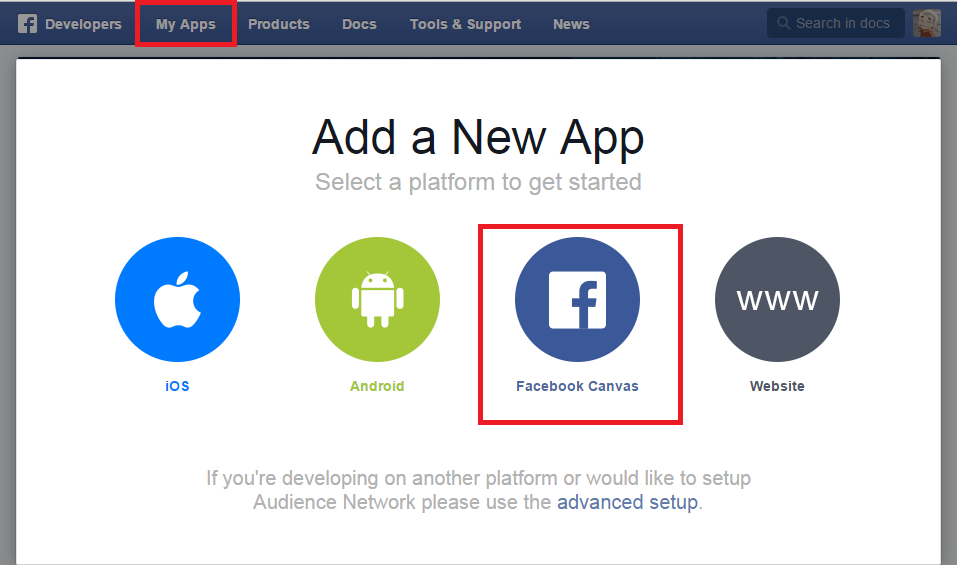
Task: Open the user profile avatar
Action: (926, 23)
